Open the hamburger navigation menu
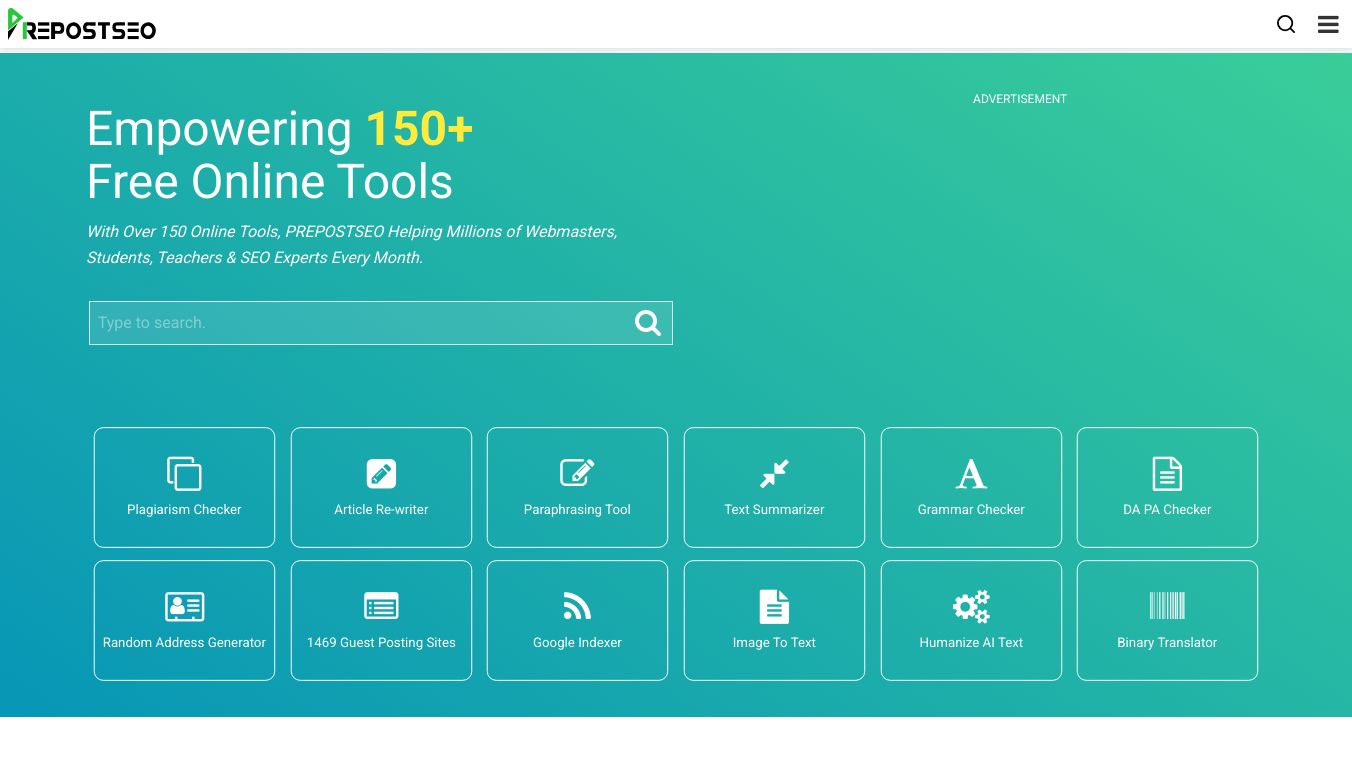This screenshot has width=1352, height=760. coord(1328,24)
